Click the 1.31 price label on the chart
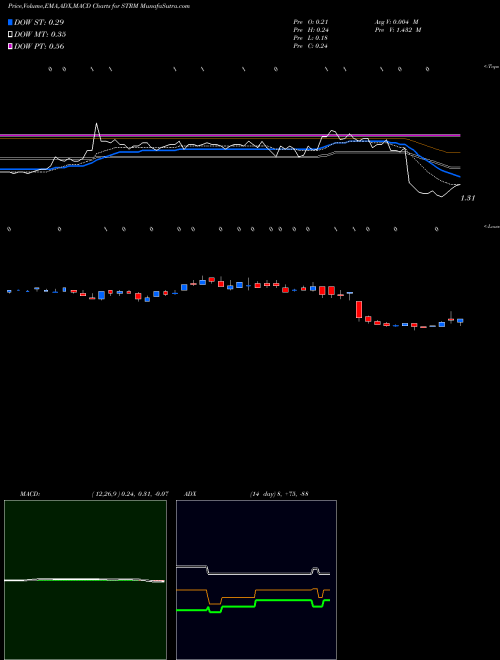This screenshot has width=500, height=660. point(468,198)
